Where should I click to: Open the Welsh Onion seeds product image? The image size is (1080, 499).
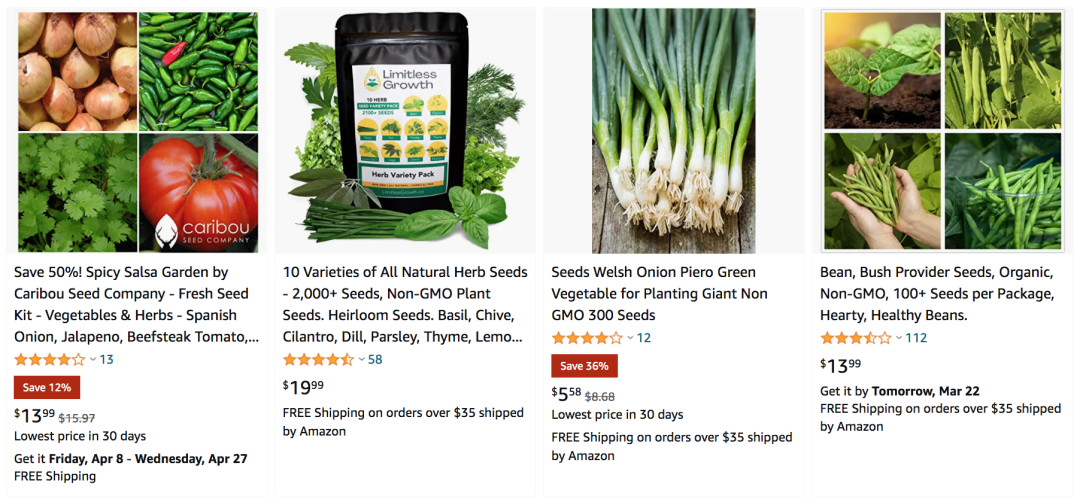click(x=674, y=131)
